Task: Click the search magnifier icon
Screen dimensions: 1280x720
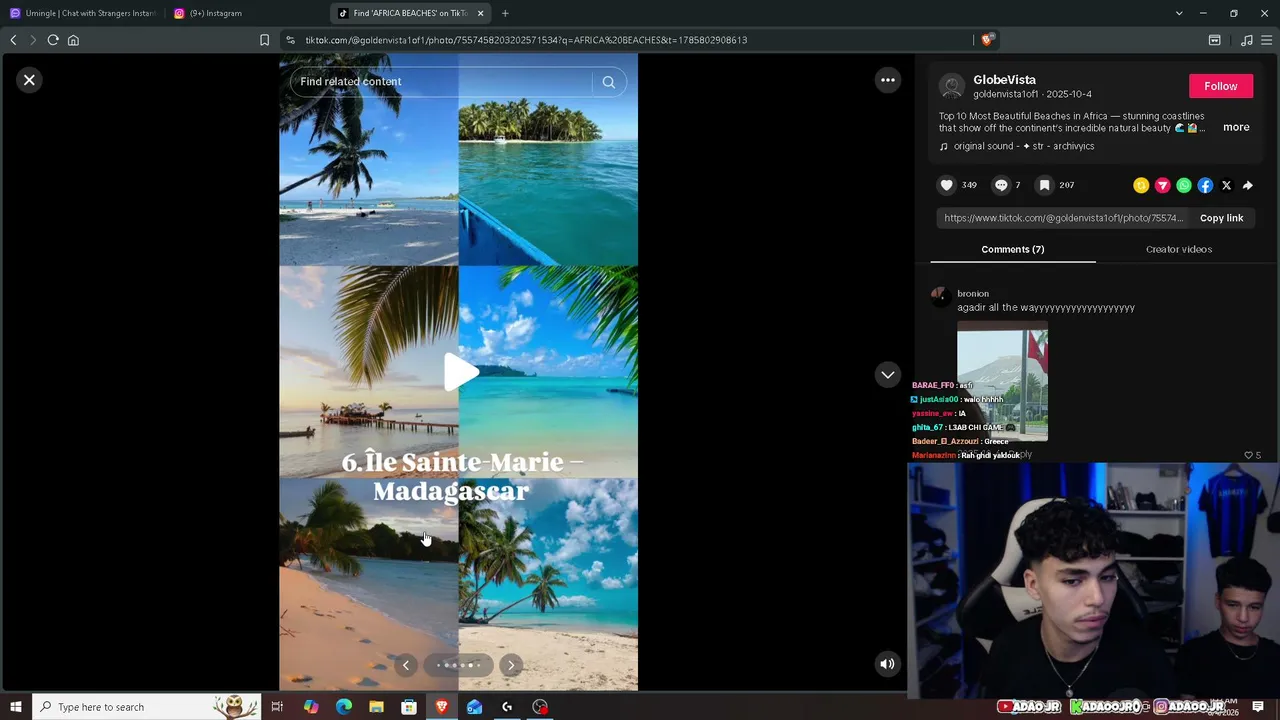Action: point(609,82)
